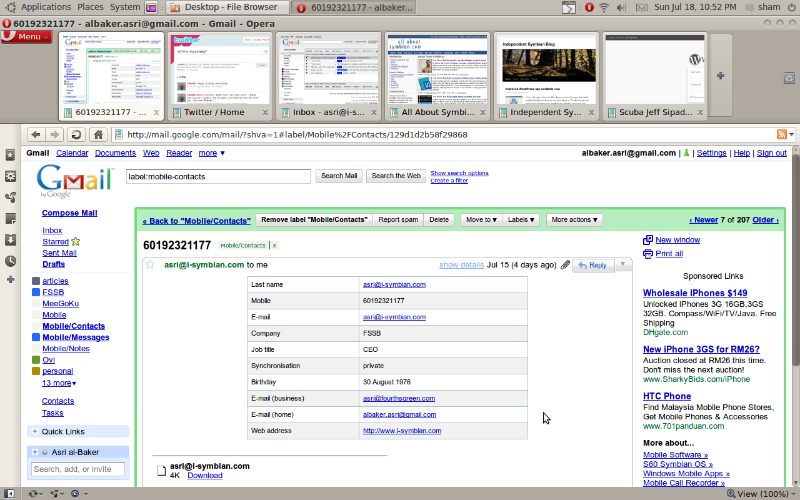
Task: Open the Opera Menu button
Action: click(x=27, y=37)
